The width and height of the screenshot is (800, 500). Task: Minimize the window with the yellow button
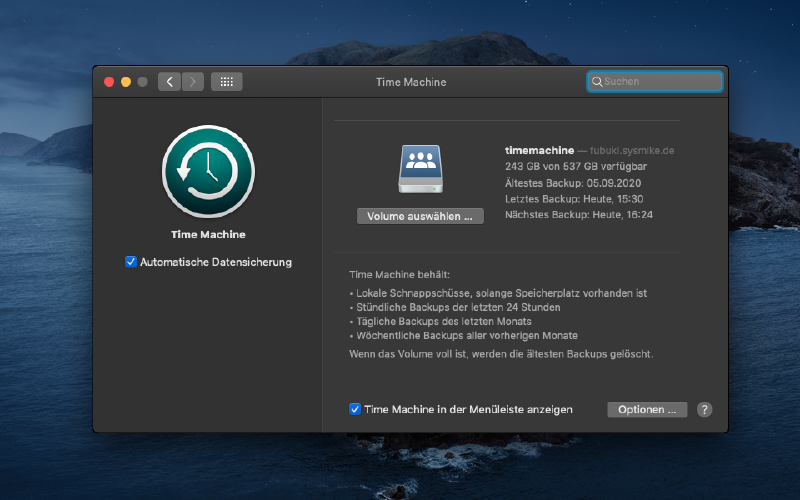click(126, 82)
